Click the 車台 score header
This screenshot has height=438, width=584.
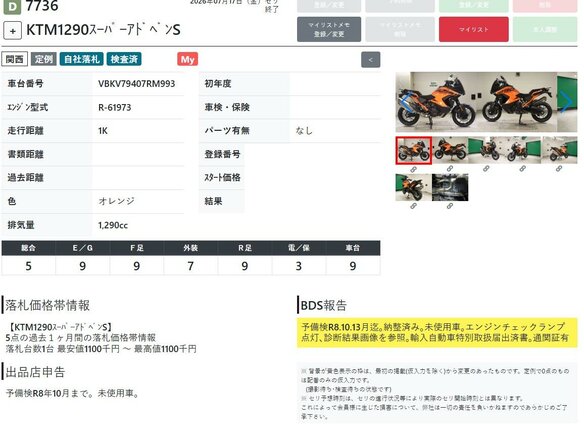(353, 248)
